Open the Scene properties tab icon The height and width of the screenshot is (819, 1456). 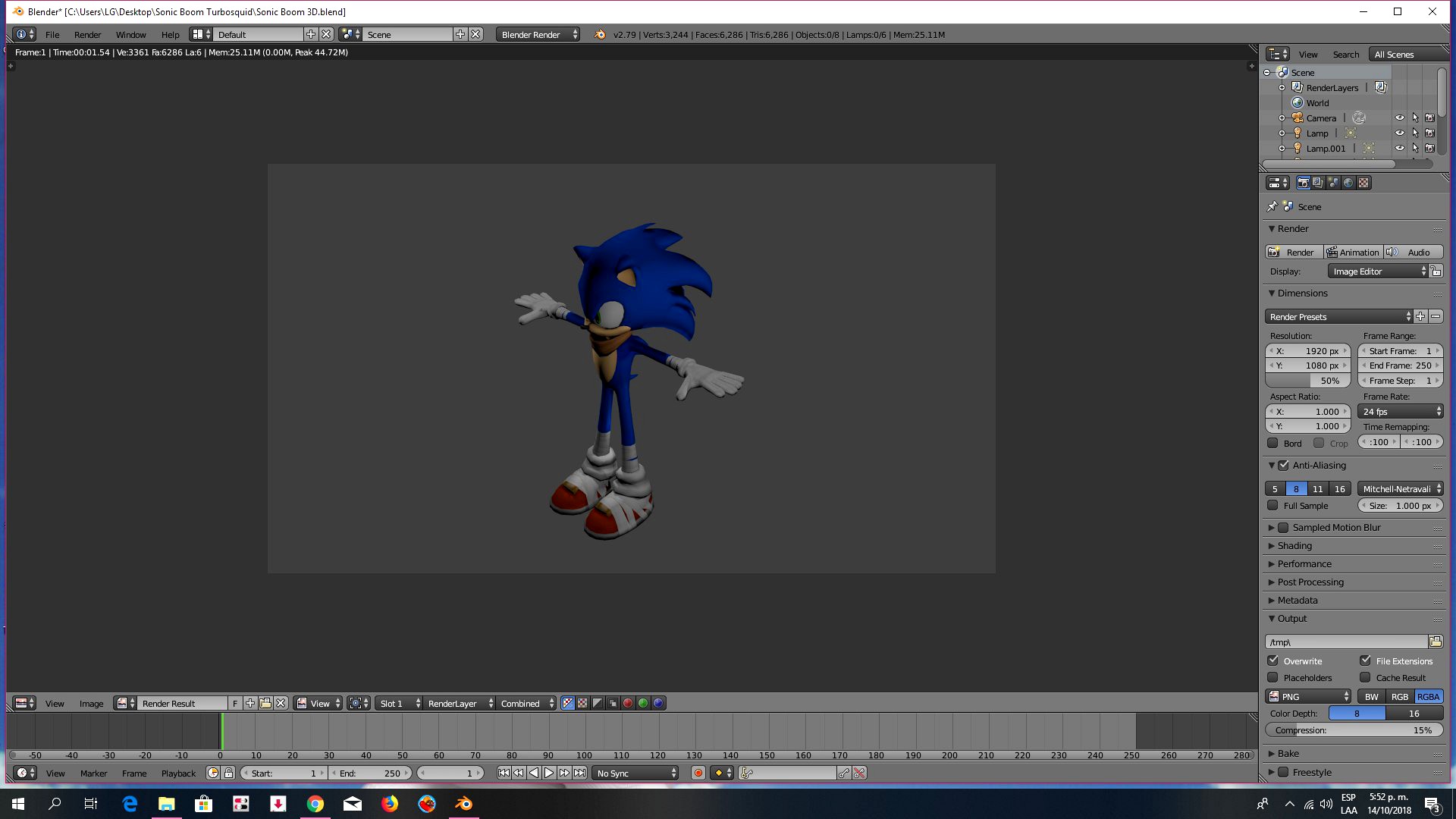[x=1333, y=183]
